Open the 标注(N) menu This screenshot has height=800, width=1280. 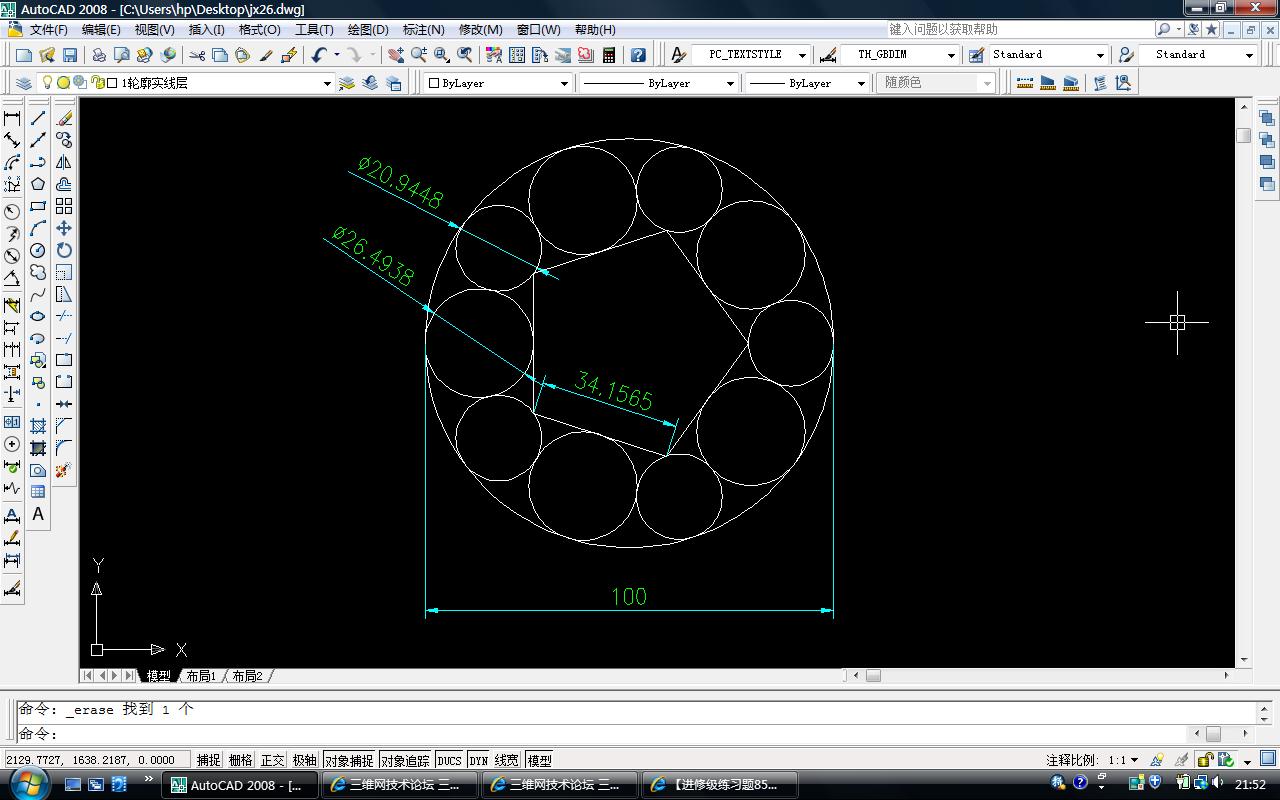423,29
